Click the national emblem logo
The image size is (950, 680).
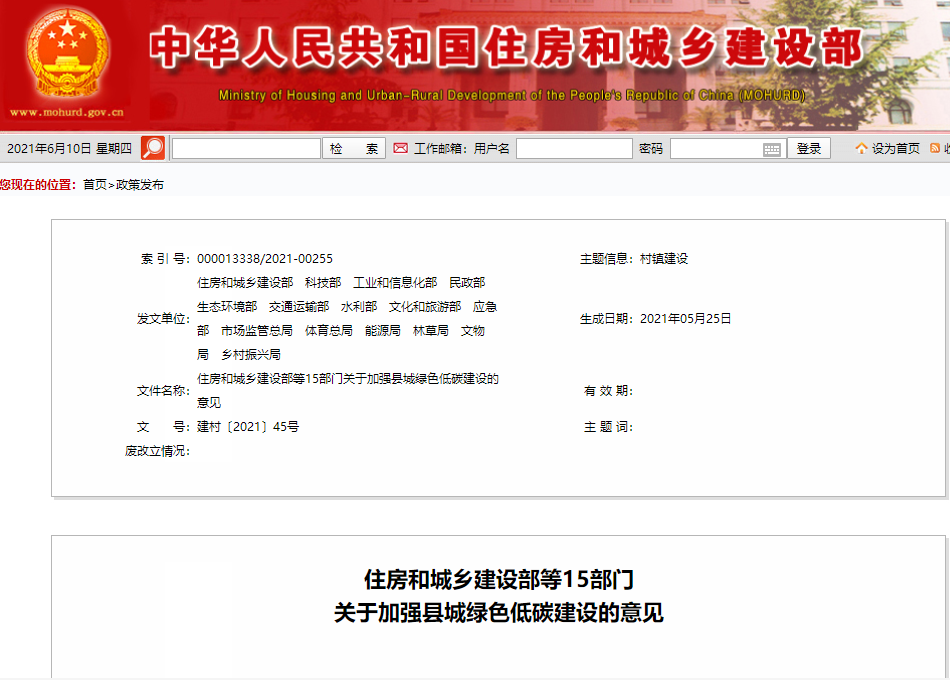click(67, 52)
